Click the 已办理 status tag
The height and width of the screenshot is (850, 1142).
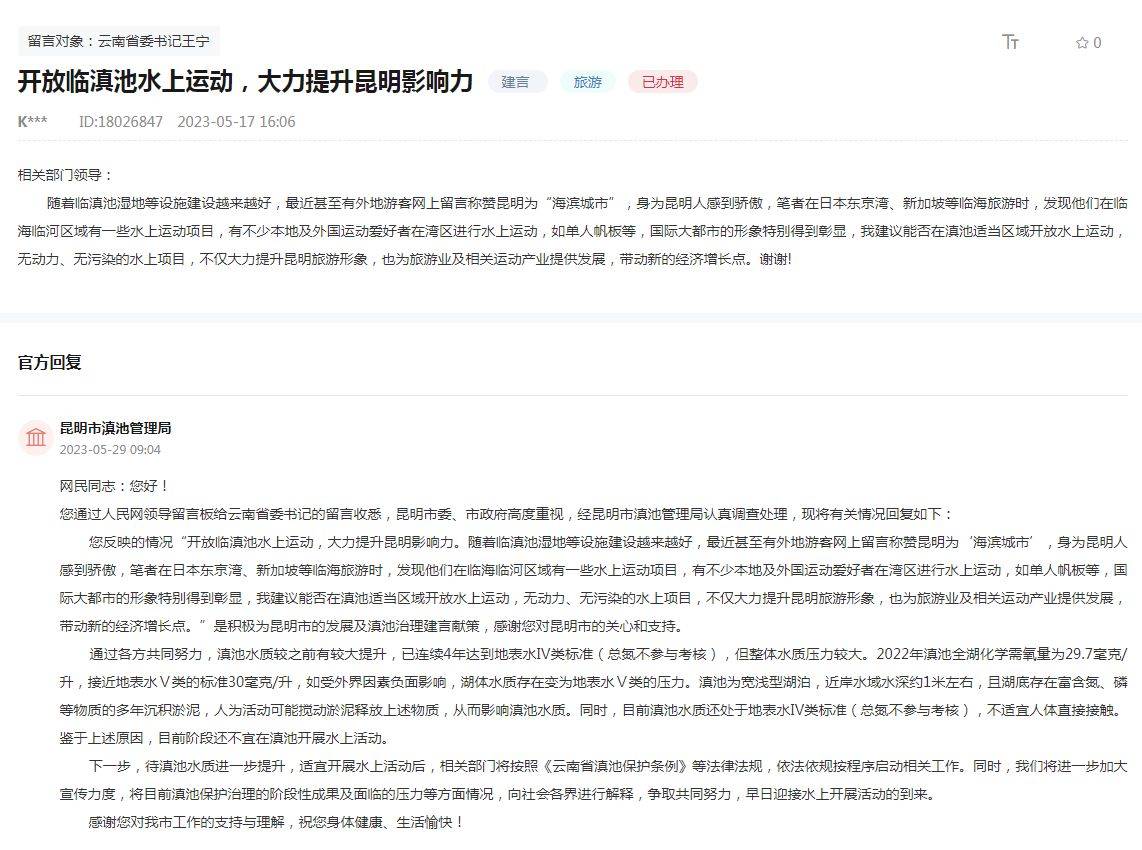point(662,82)
